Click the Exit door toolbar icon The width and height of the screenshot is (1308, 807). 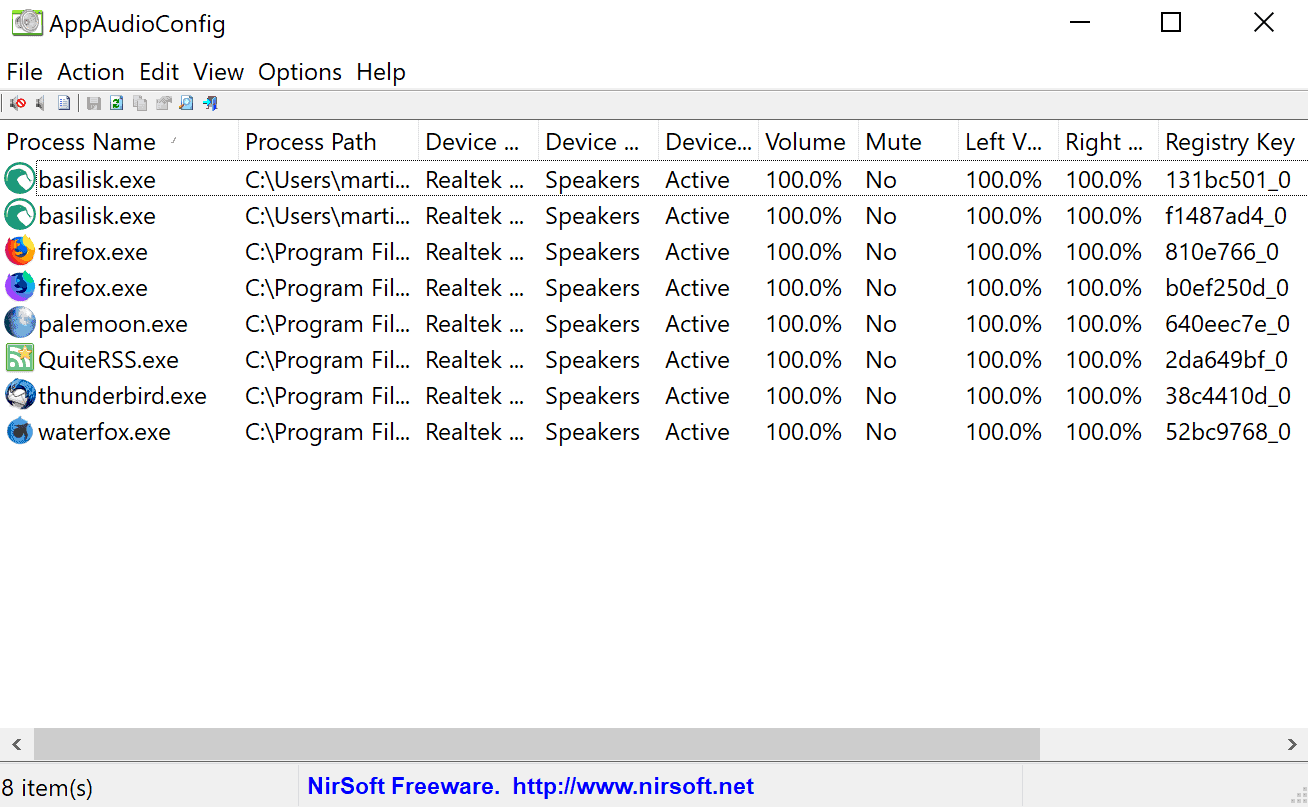[x=210, y=103]
